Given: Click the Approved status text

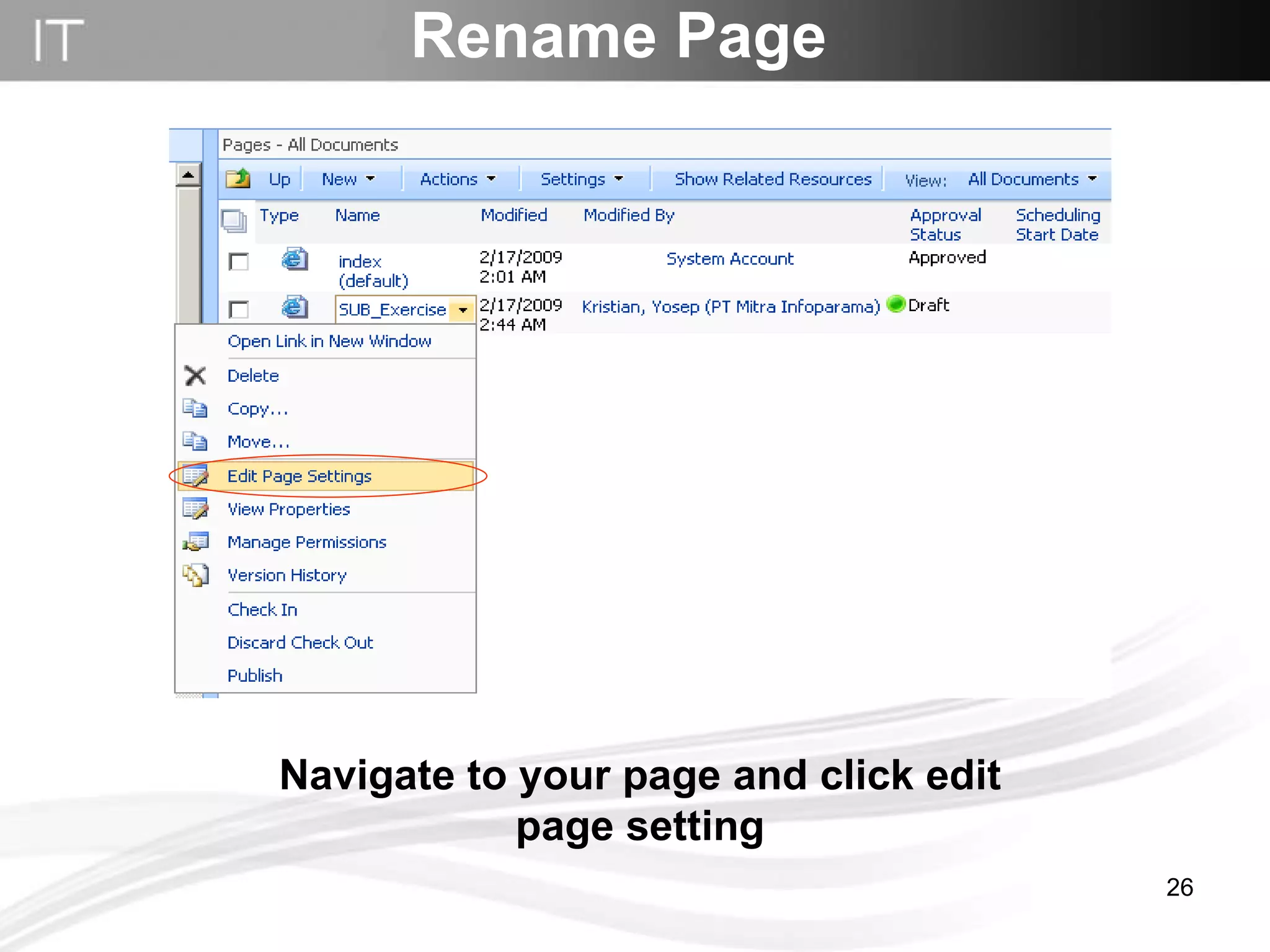Looking at the screenshot, I should point(948,257).
